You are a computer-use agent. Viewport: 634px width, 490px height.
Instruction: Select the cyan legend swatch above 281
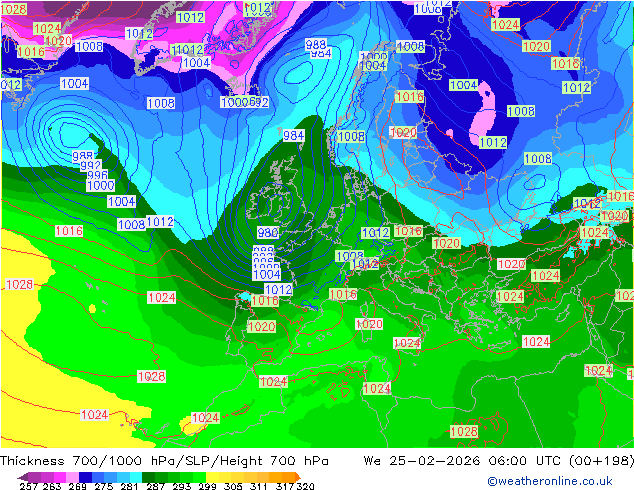tap(136, 477)
